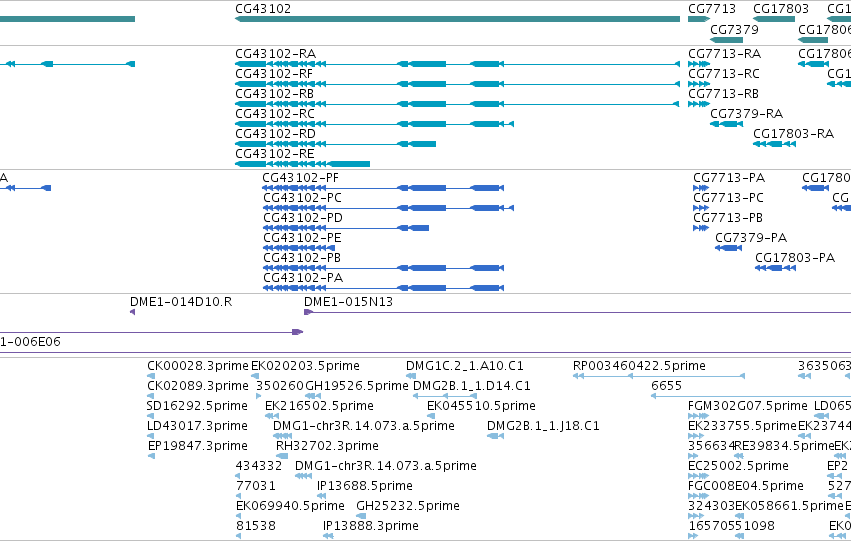Open transcript CG43102-RF label

(274, 74)
